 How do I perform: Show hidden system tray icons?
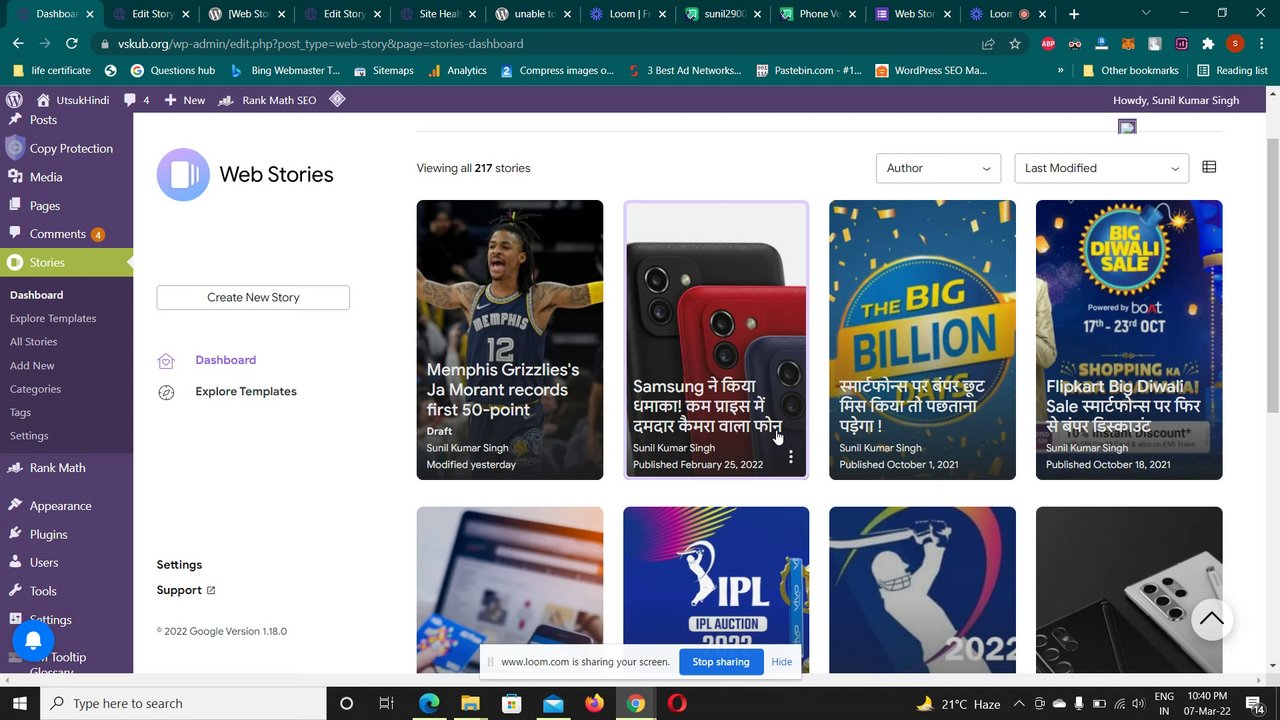(x=1019, y=703)
